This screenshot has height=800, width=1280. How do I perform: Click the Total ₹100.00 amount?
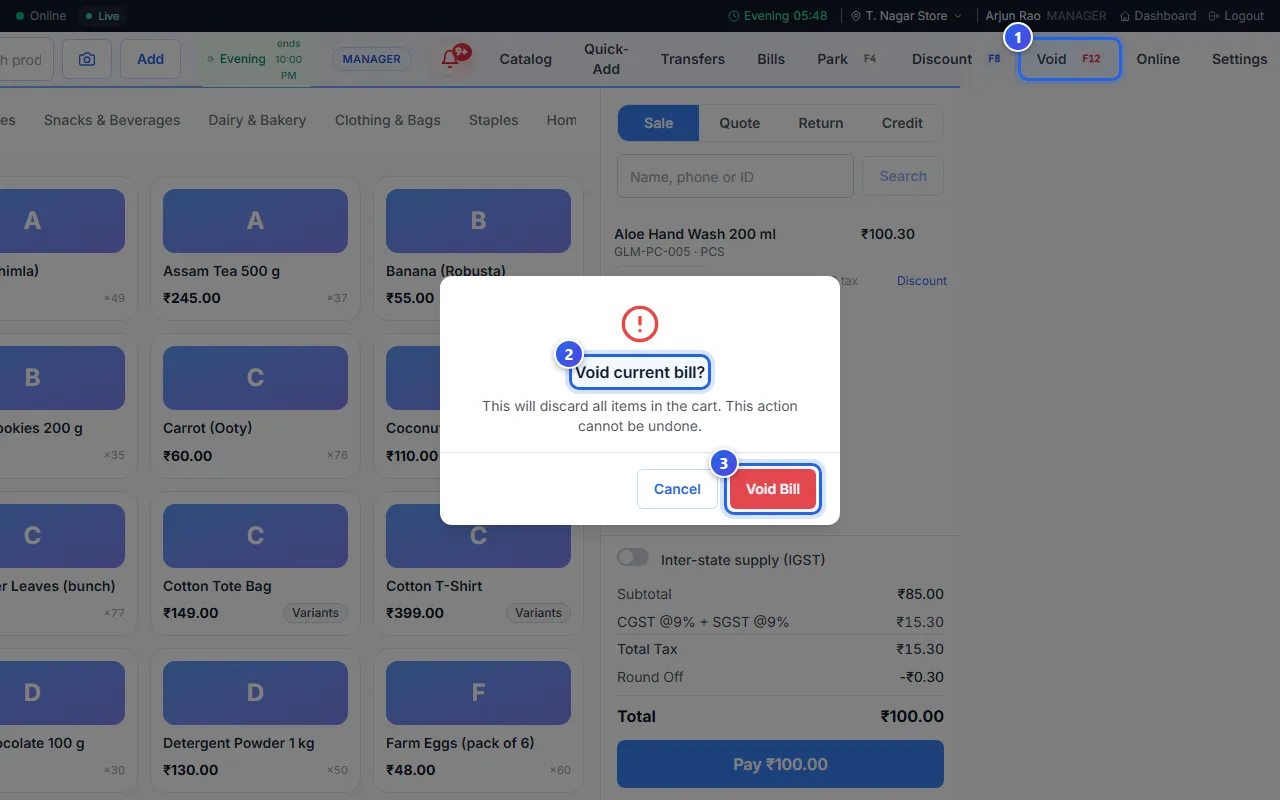pyautogui.click(x=912, y=716)
